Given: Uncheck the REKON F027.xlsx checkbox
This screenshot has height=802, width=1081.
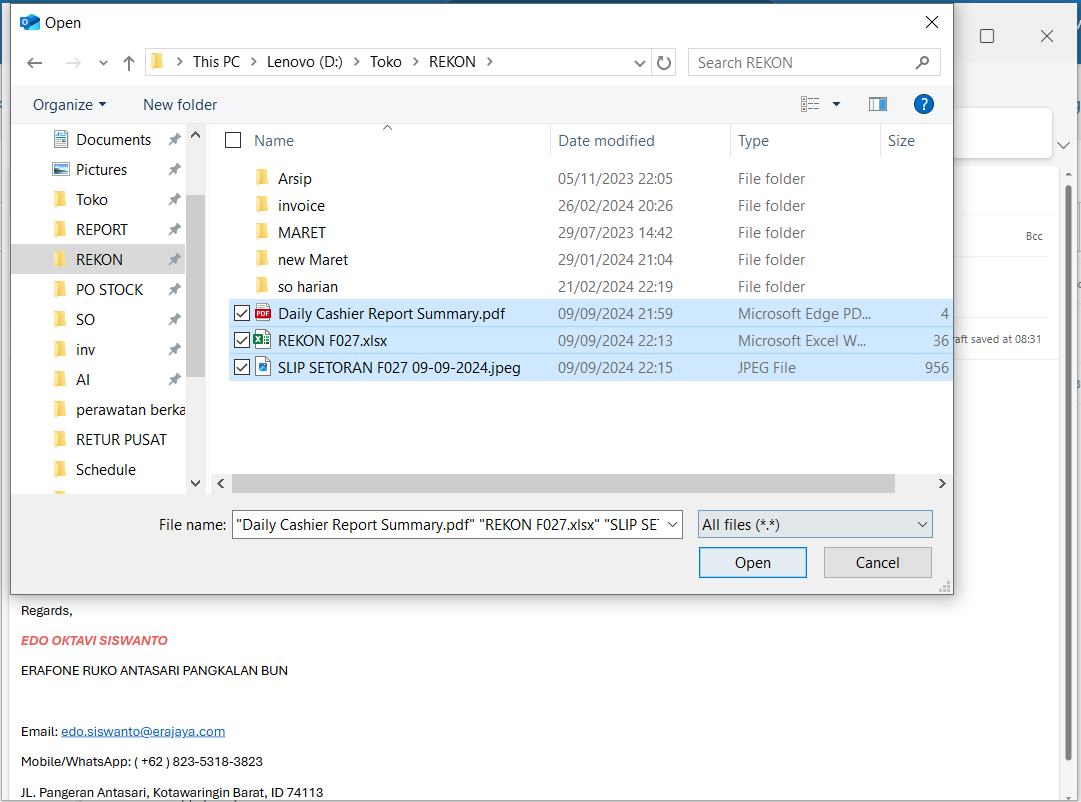Looking at the screenshot, I should [241, 340].
